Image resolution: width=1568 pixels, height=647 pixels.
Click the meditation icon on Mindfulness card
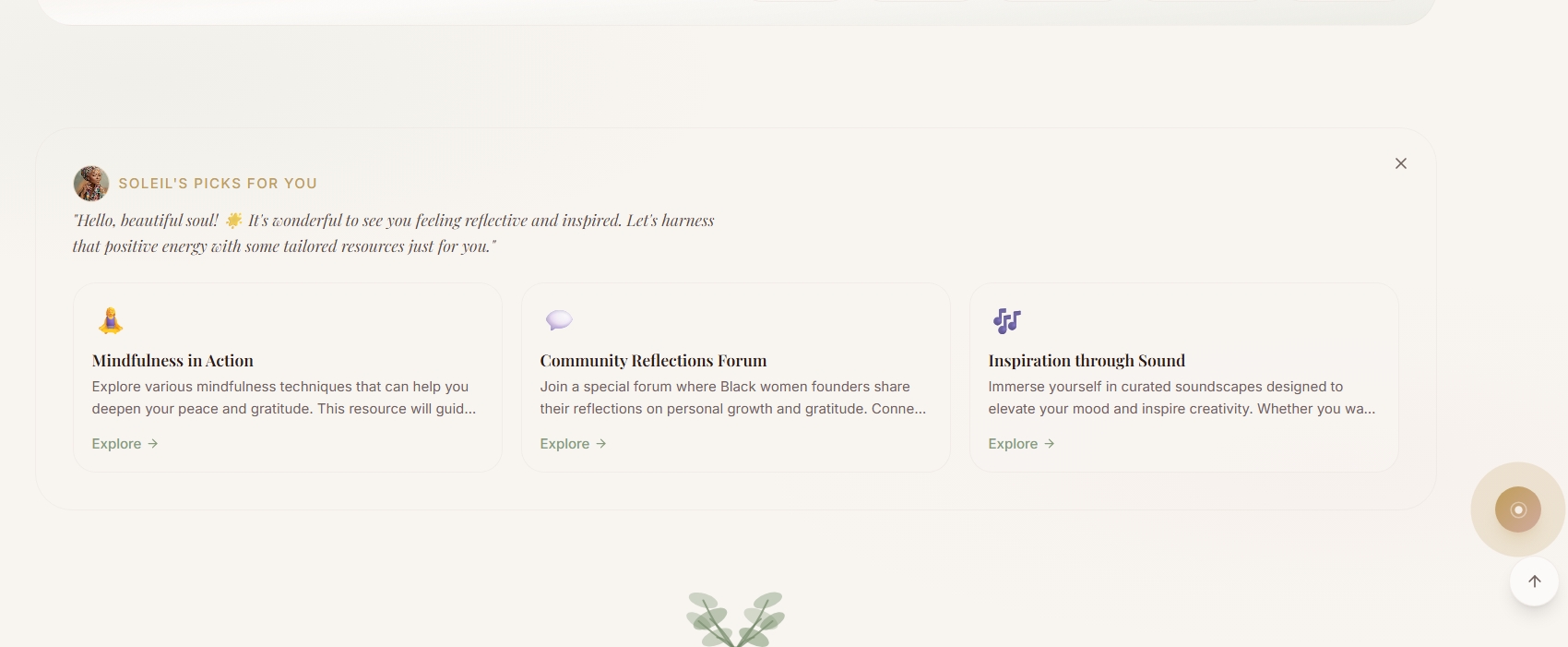point(111,320)
